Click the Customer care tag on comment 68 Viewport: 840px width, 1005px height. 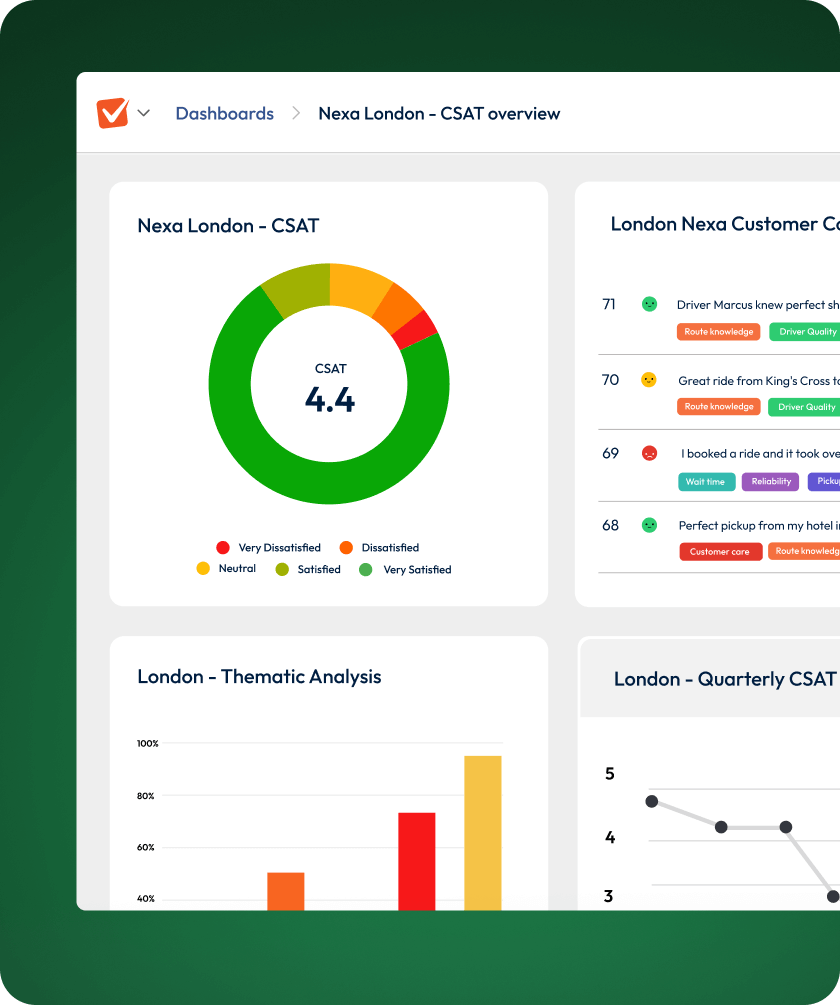coord(720,552)
